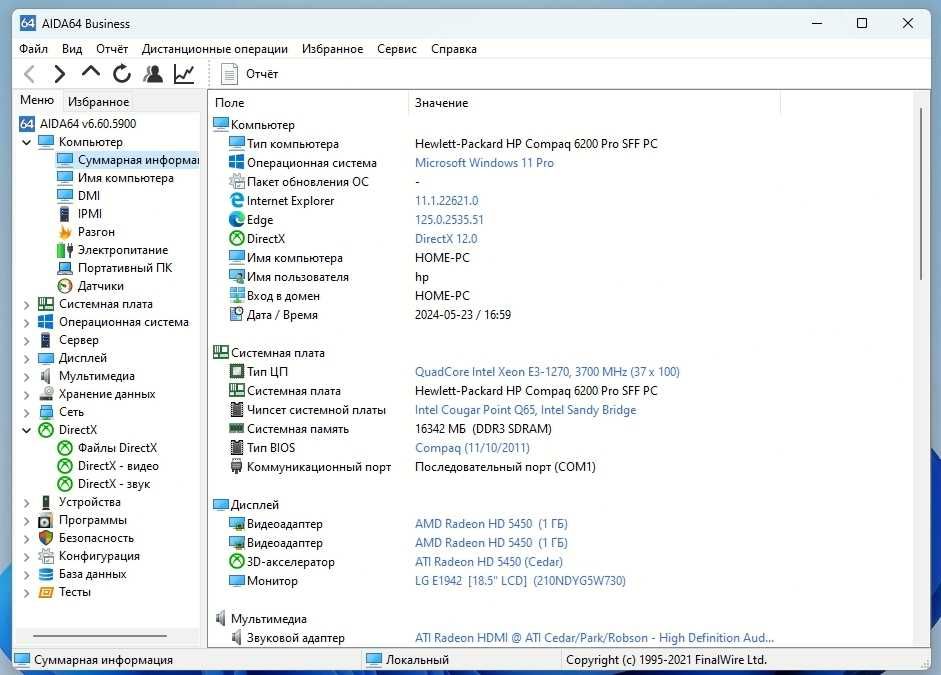The height and width of the screenshot is (675, 941).
Task: Click the Back navigation arrow
Action: 28,74
